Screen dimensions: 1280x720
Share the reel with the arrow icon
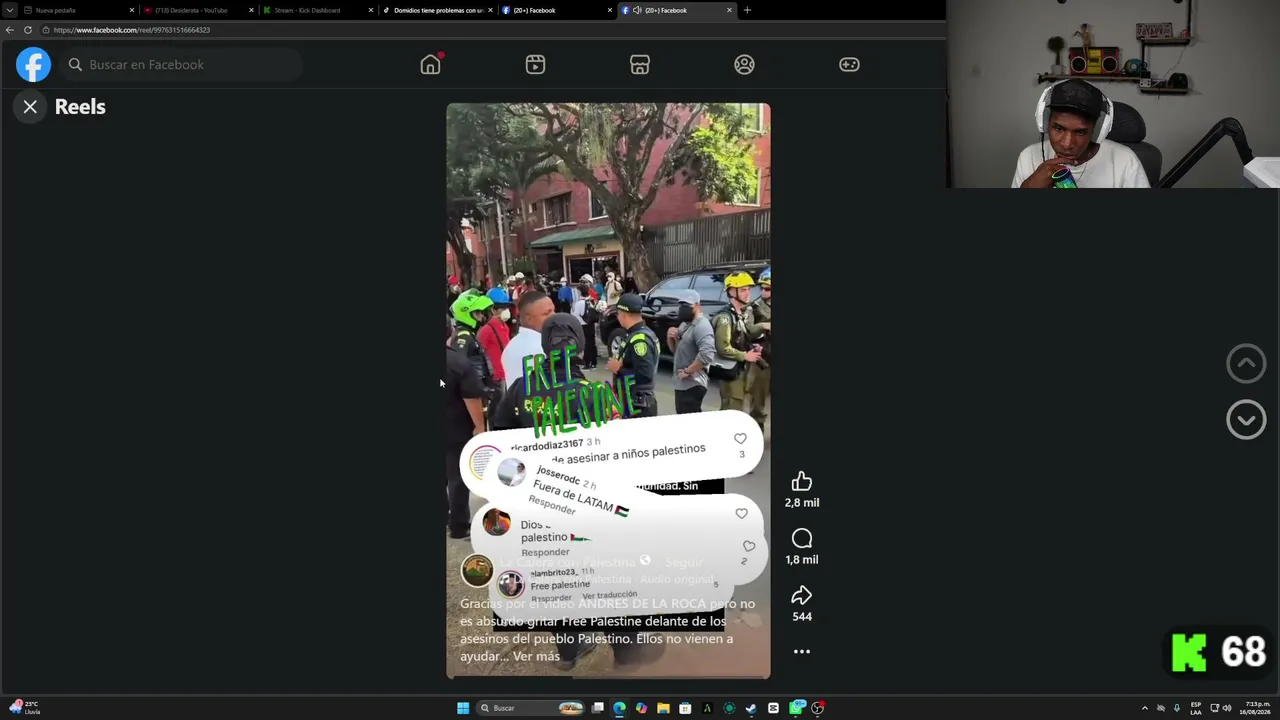(x=802, y=596)
